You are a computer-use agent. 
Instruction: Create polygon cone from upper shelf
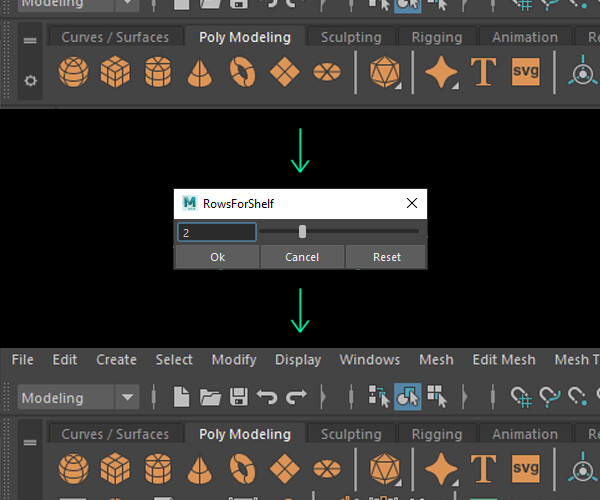tap(200, 73)
